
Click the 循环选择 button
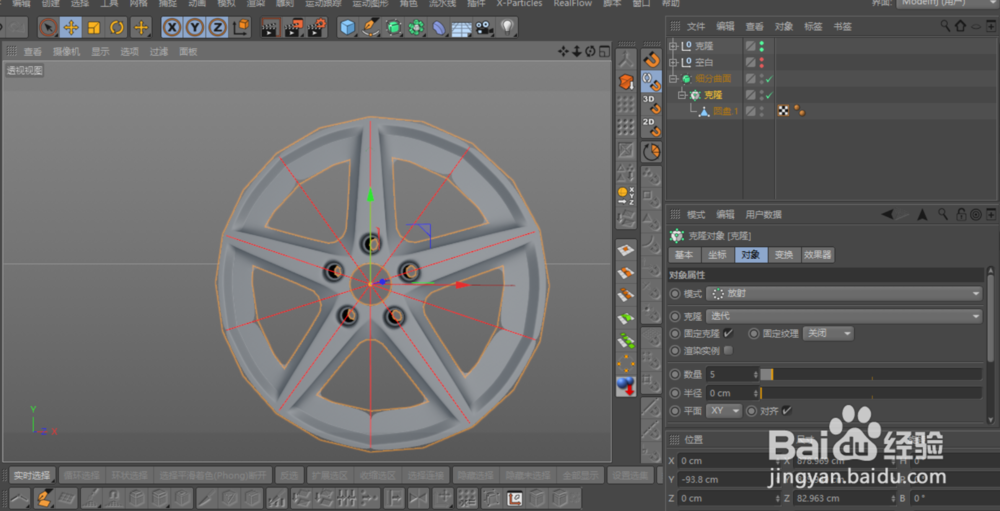click(x=82, y=476)
